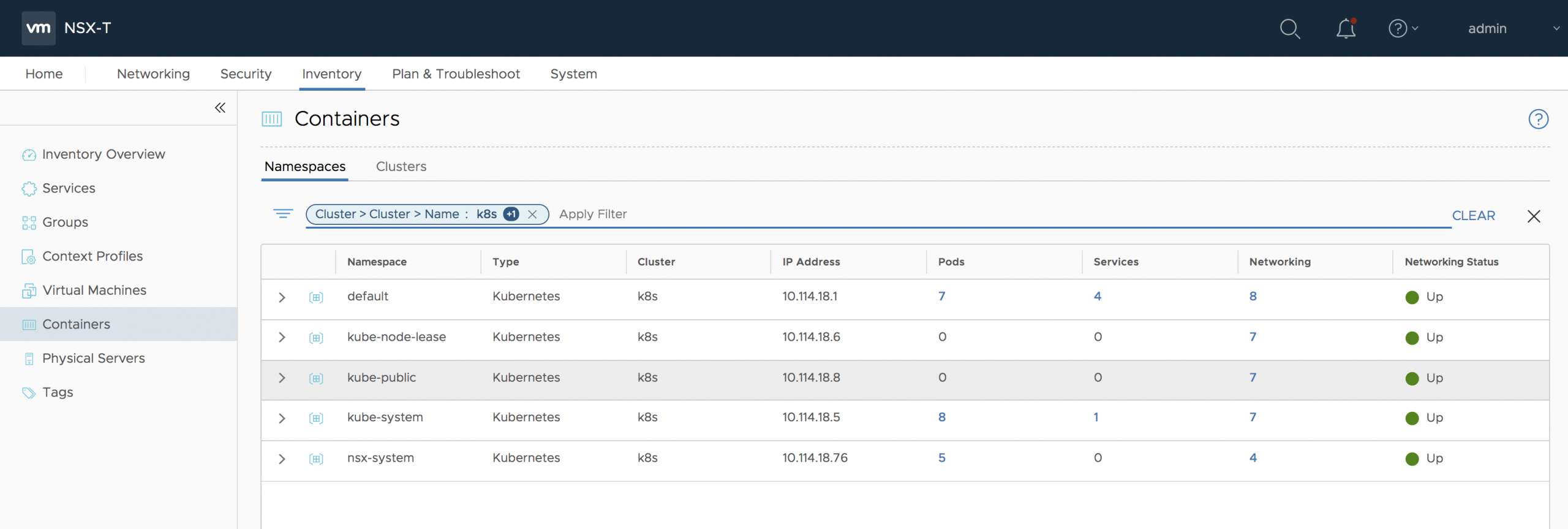
Task: Click the Containers page help icon
Action: click(1538, 119)
